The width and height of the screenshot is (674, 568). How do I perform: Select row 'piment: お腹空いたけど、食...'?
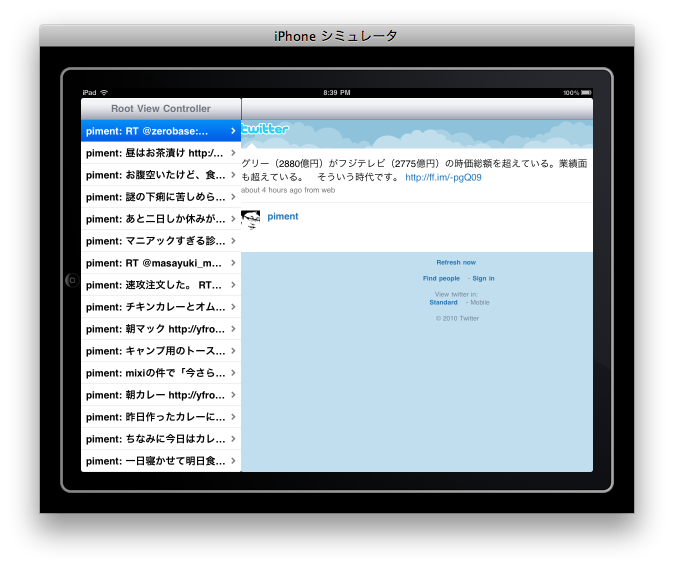(161, 175)
